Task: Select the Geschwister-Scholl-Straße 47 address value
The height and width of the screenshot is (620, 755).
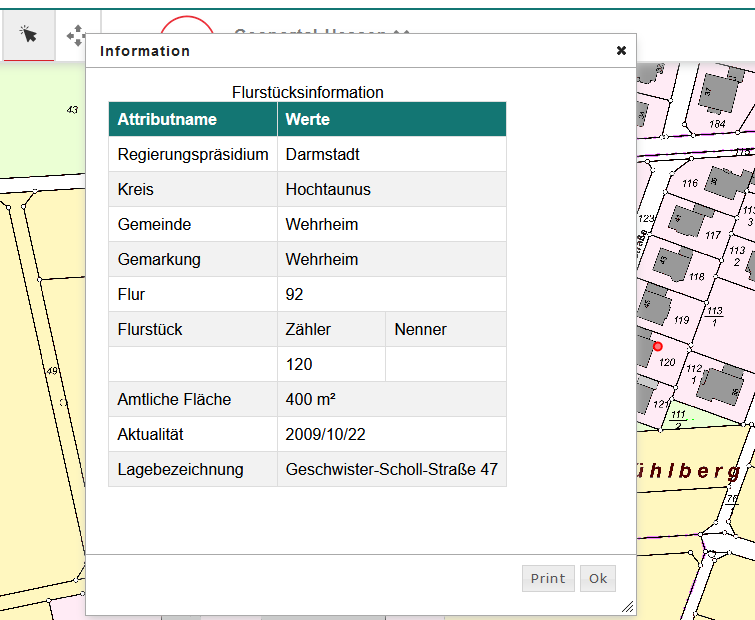Action: pyautogui.click(x=391, y=469)
